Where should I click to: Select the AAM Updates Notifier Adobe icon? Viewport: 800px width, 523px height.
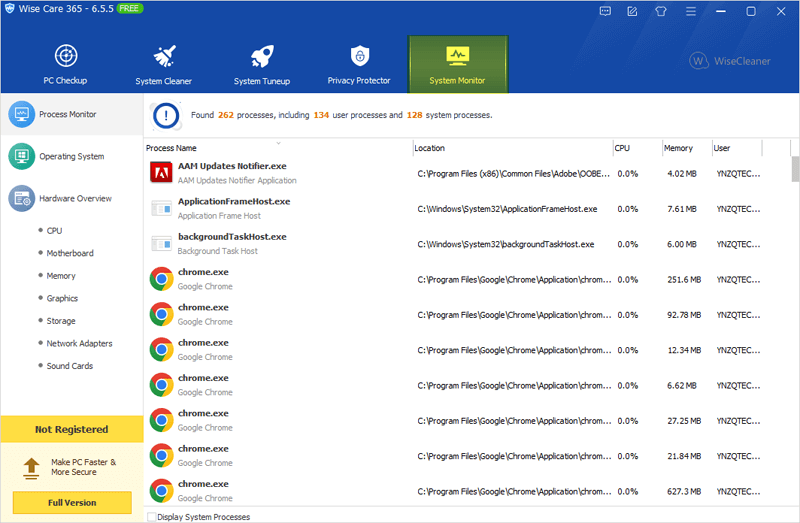161,172
